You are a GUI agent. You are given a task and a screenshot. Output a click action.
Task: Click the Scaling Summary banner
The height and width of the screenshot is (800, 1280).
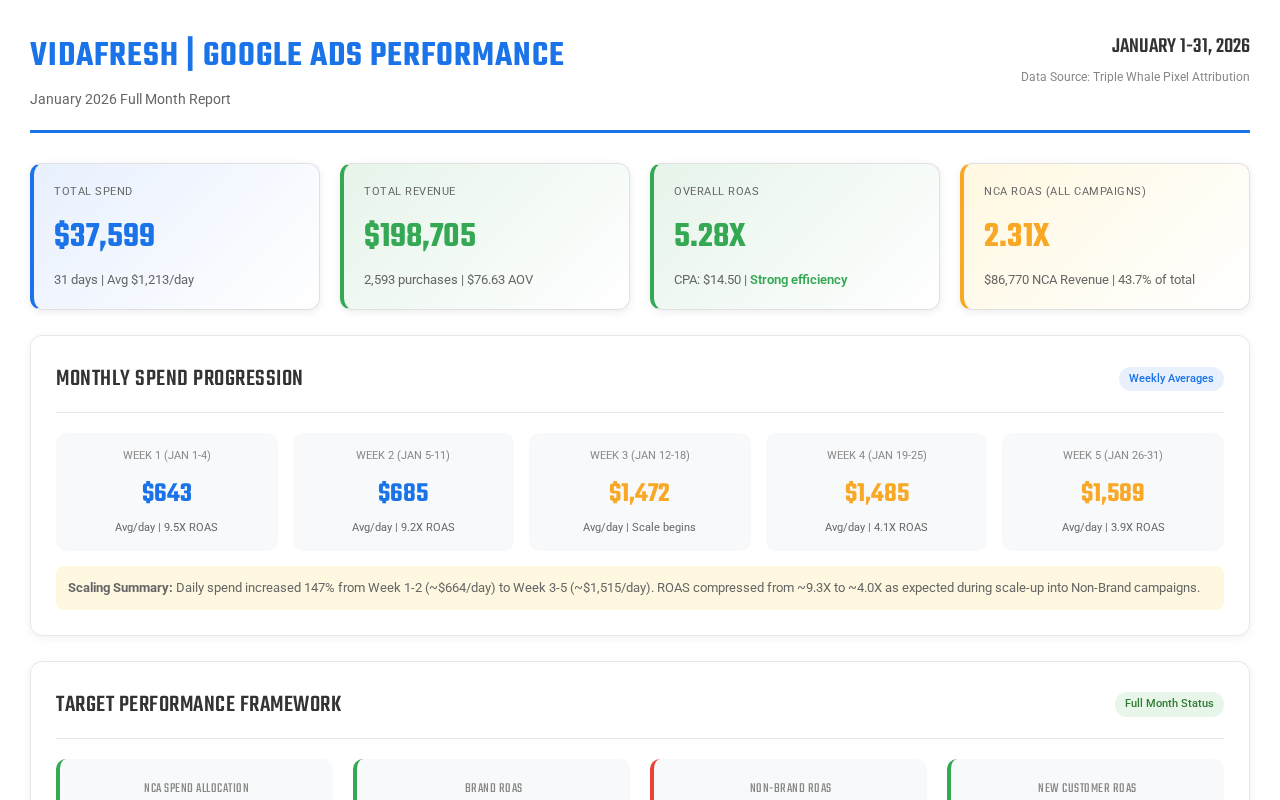tap(640, 588)
